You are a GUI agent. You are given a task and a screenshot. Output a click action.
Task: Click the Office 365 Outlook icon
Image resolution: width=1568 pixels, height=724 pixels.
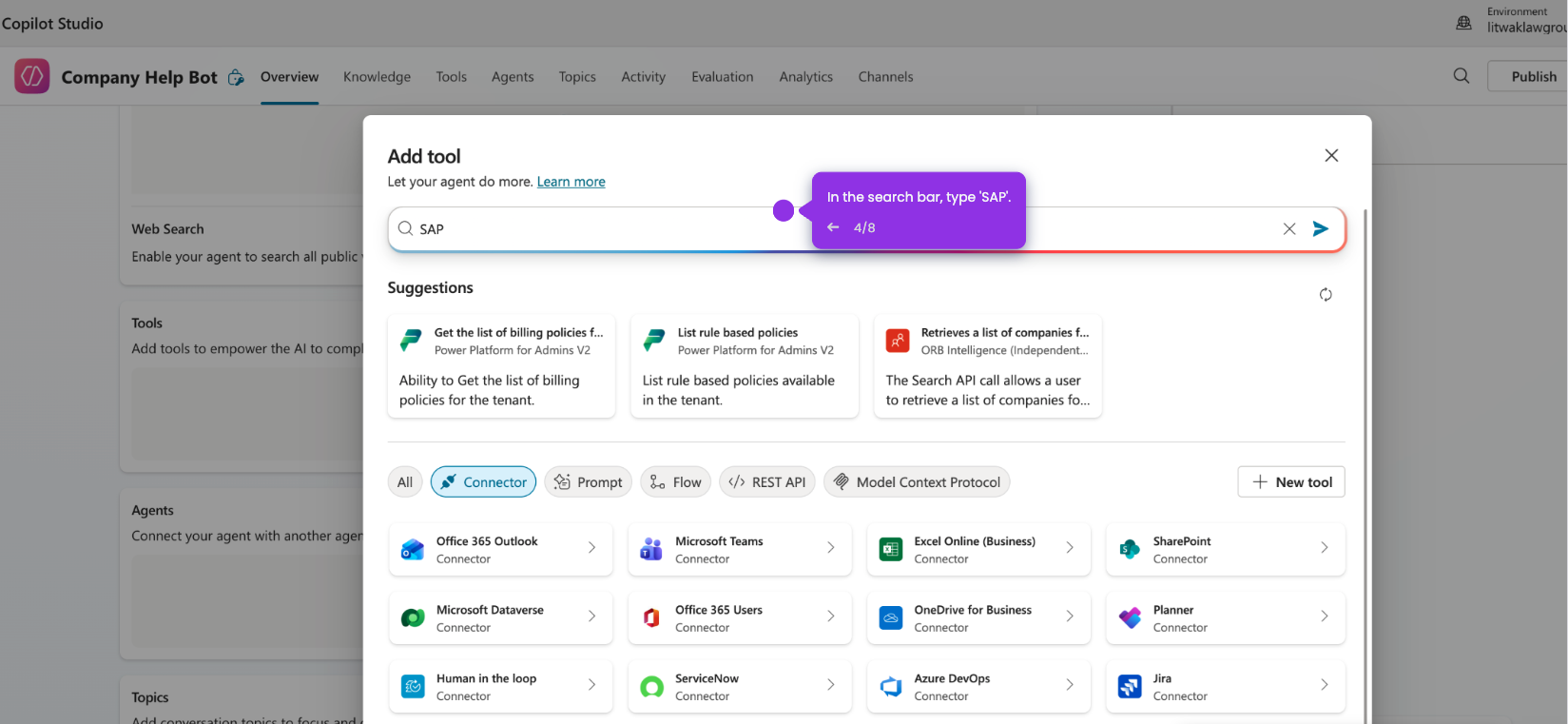click(x=413, y=549)
